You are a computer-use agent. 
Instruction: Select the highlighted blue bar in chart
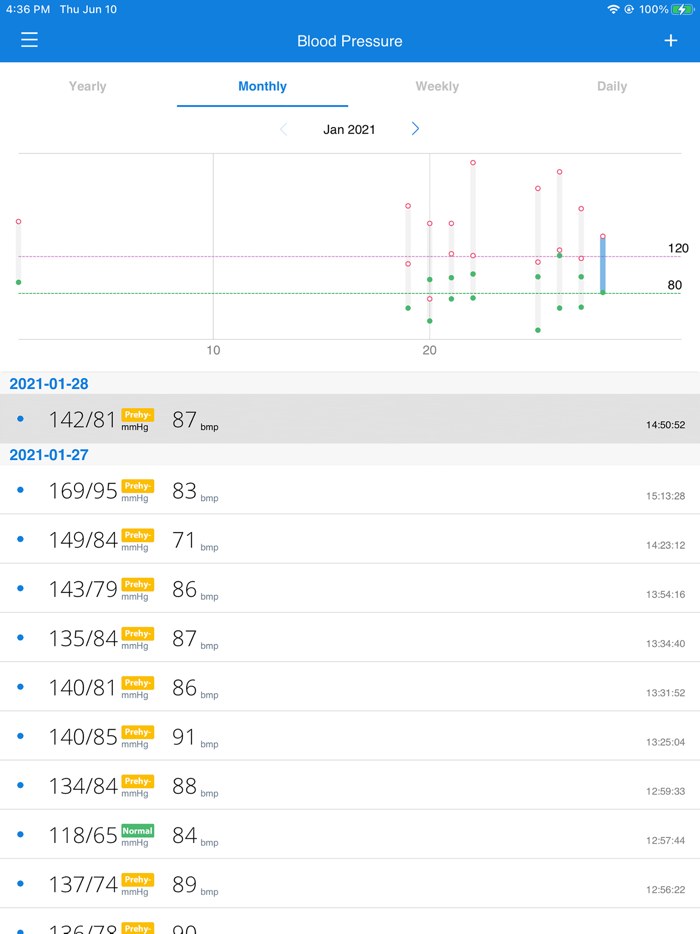tap(603, 265)
